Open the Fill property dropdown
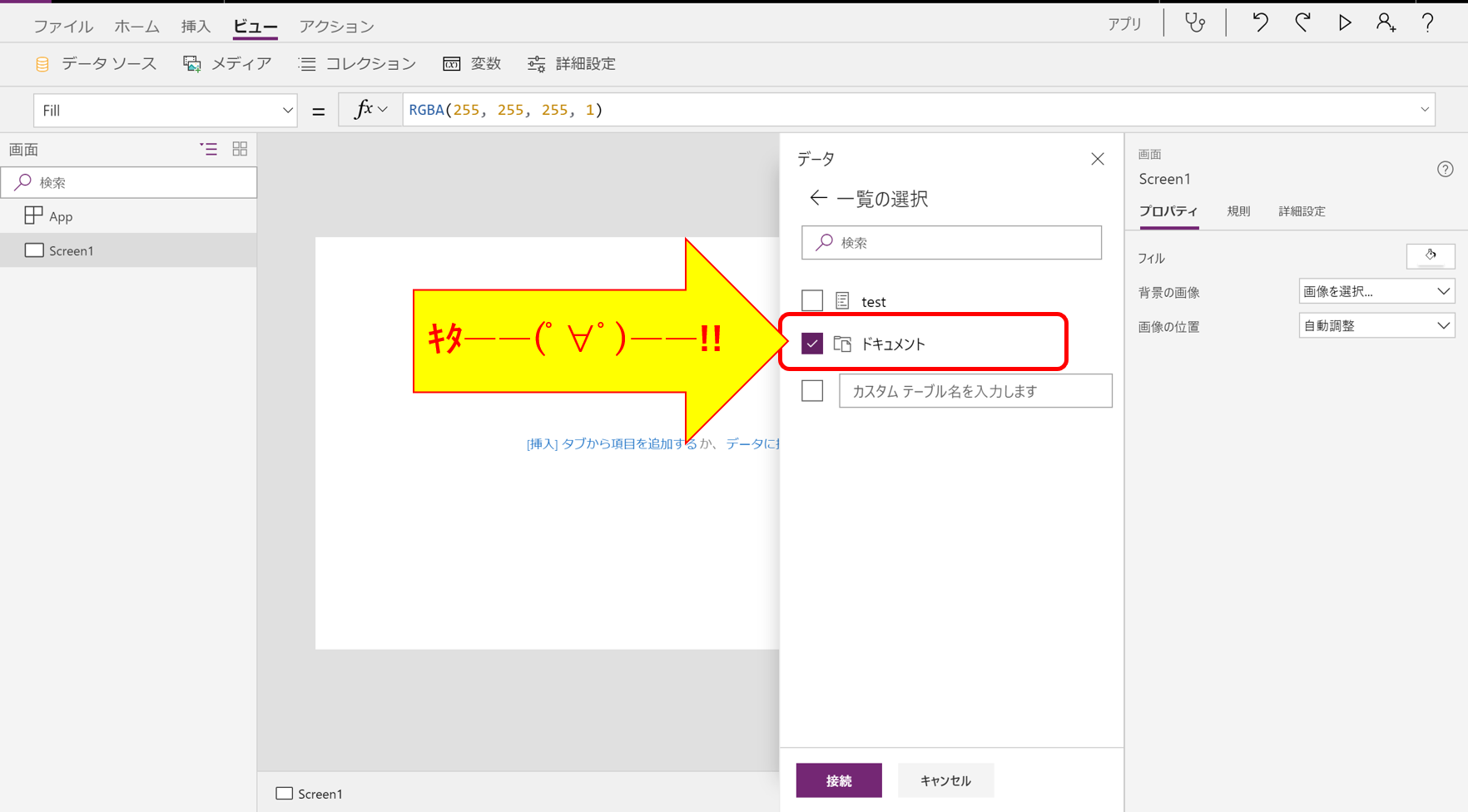 287,109
